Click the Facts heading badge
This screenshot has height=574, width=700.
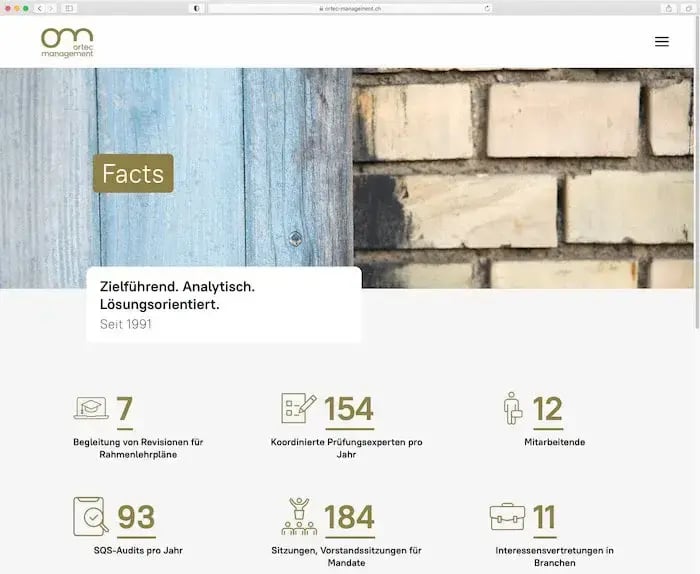[x=133, y=174]
